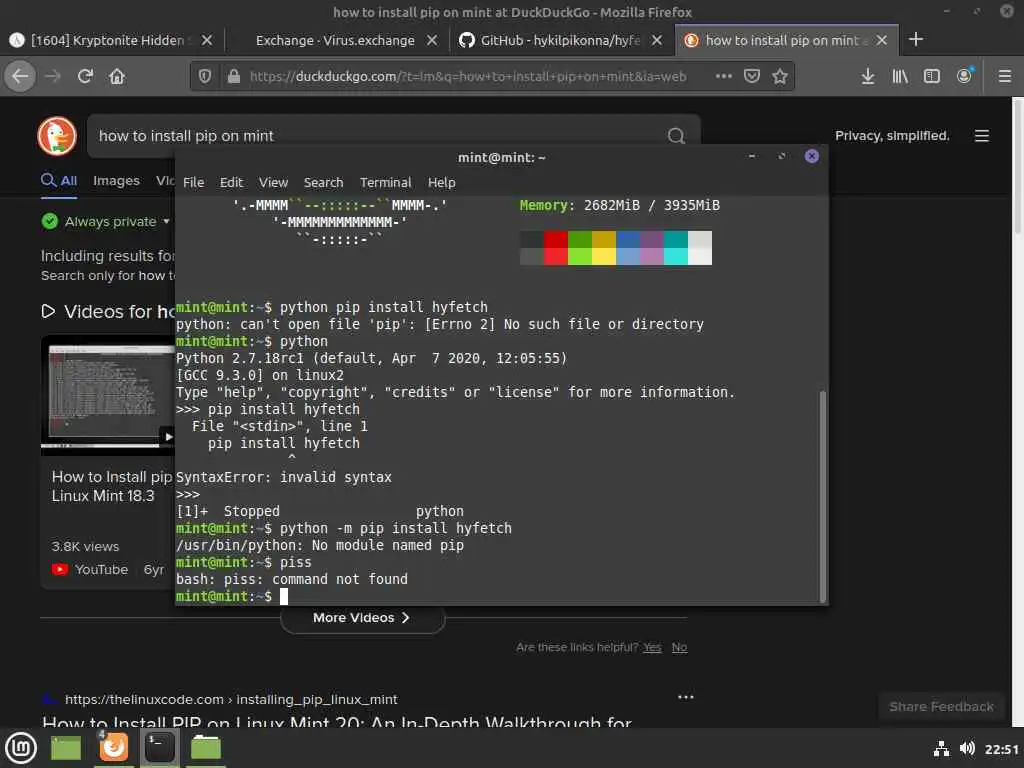Click Share Feedback button
Screen dimensions: 1024x768
[941, 707]
